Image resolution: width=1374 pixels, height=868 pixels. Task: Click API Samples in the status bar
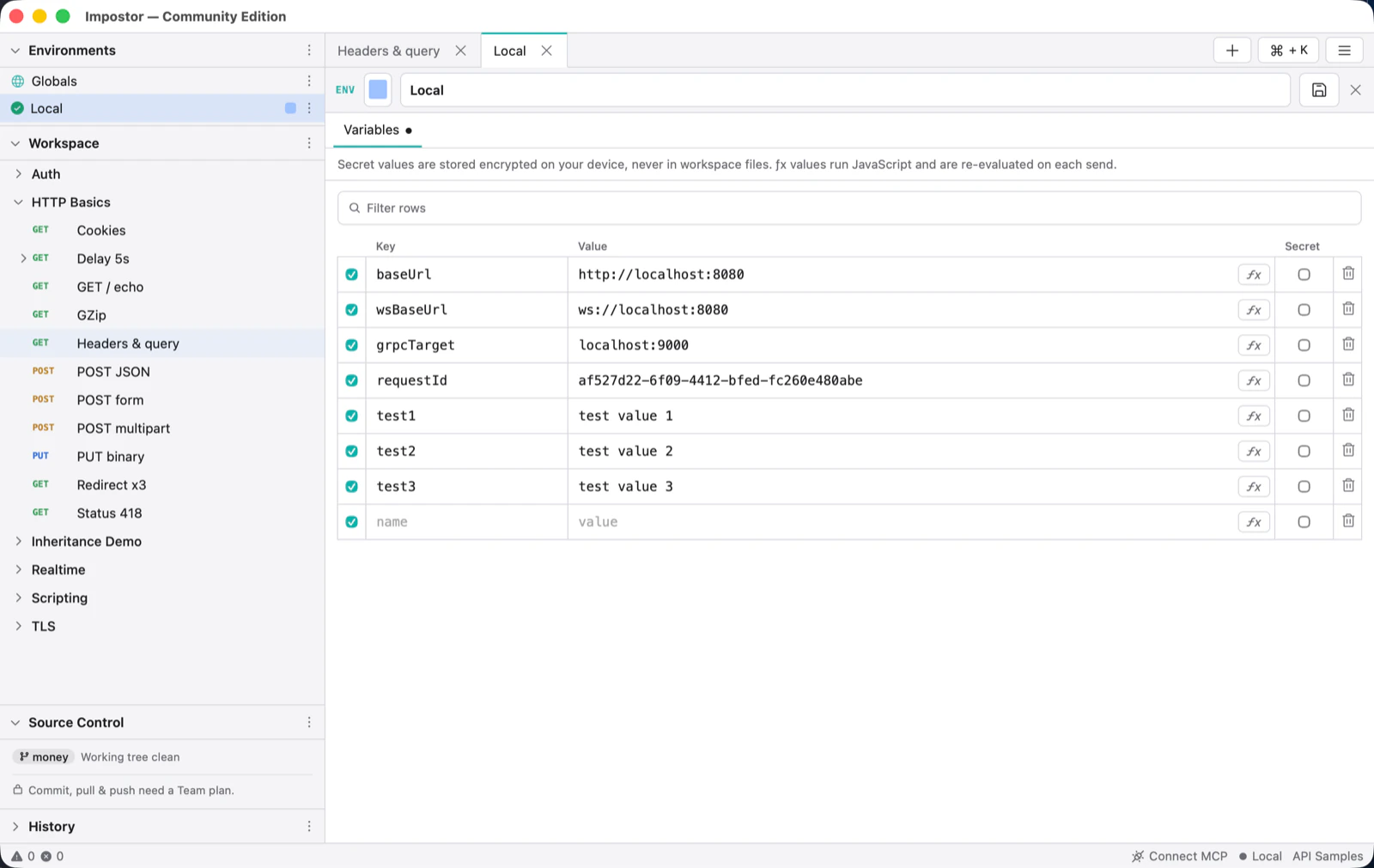1328,856
